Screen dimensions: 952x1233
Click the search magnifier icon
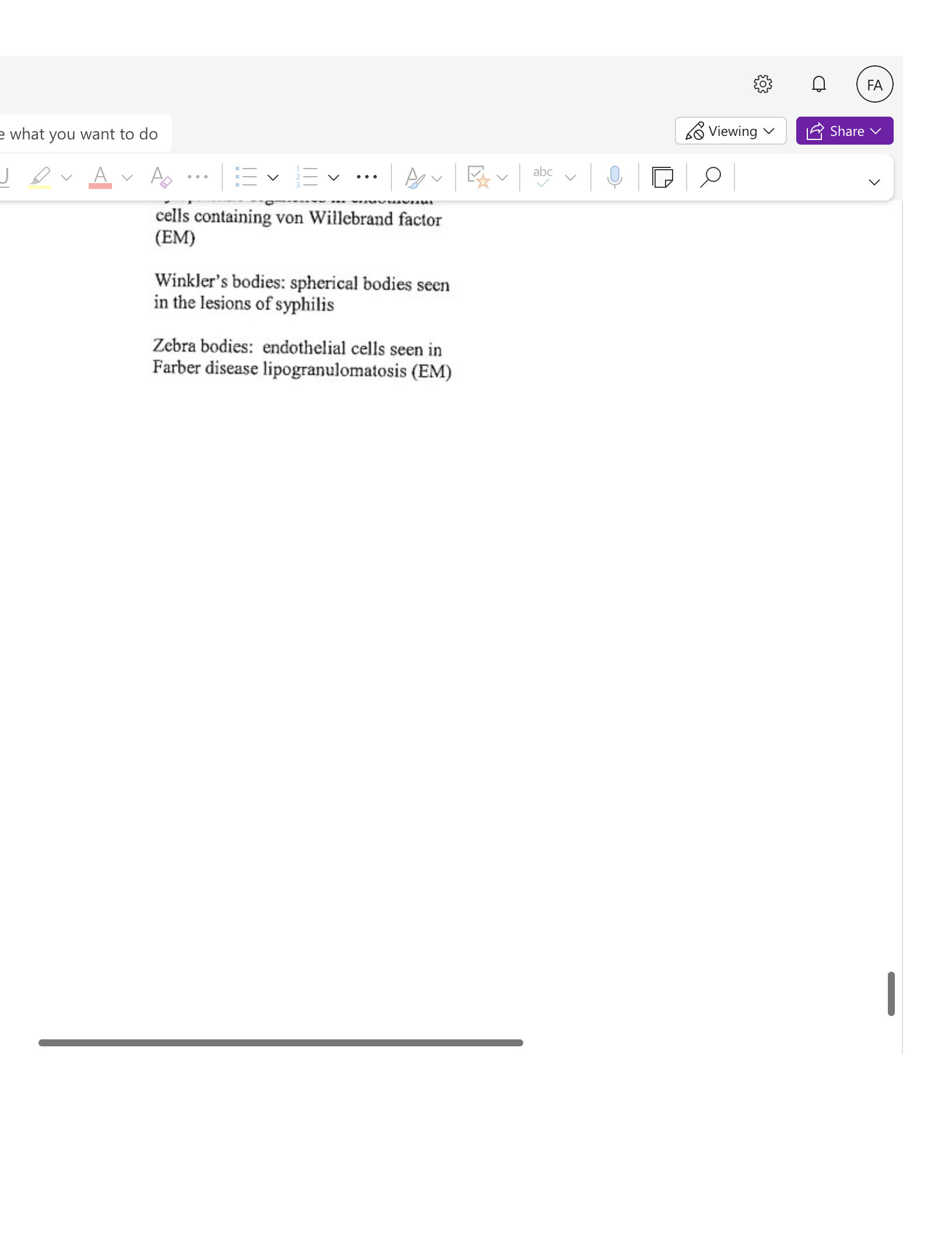tap(710, 177)
